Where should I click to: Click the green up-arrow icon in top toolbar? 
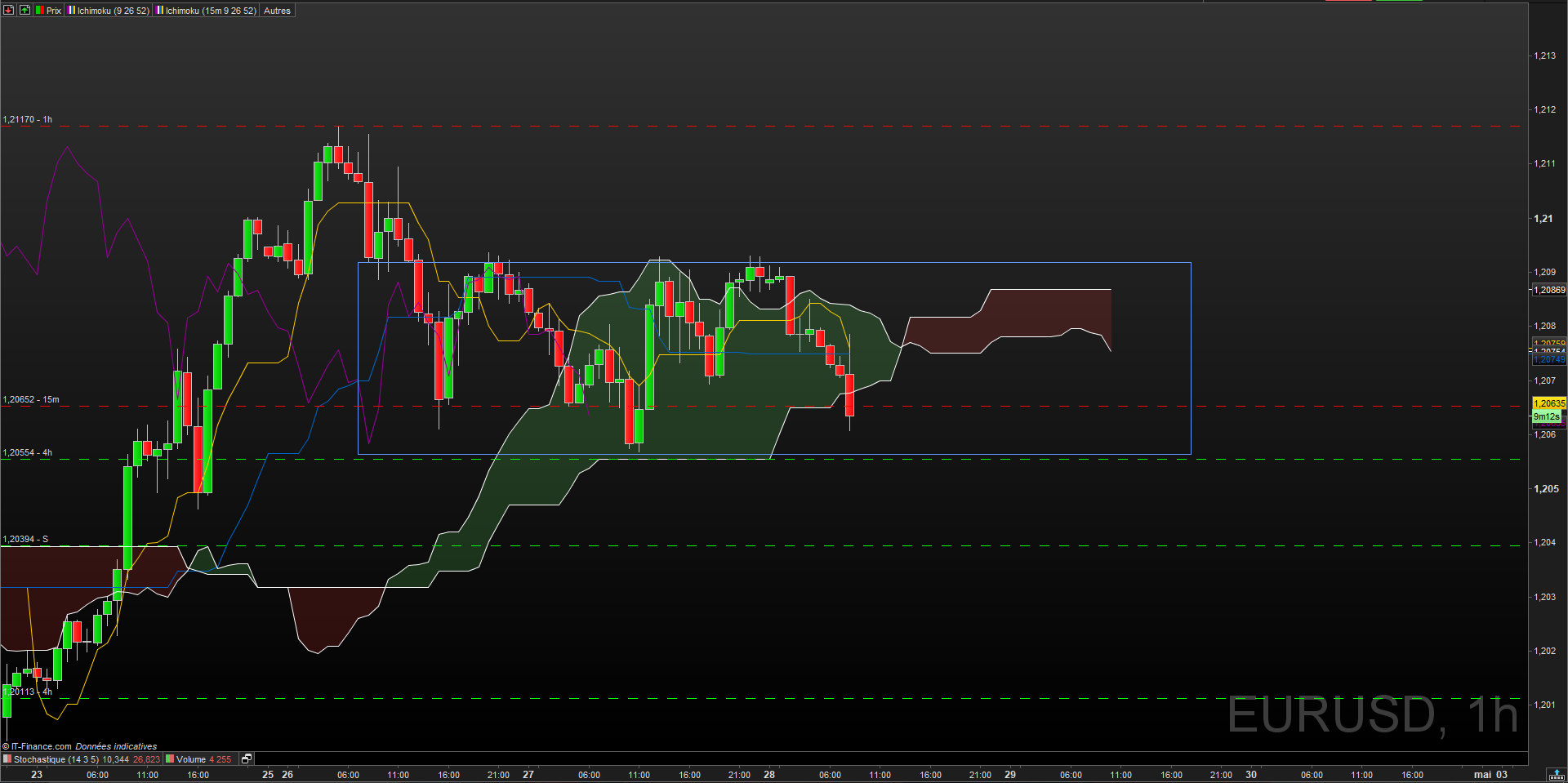pyautogui.click(x=24, y=11)
